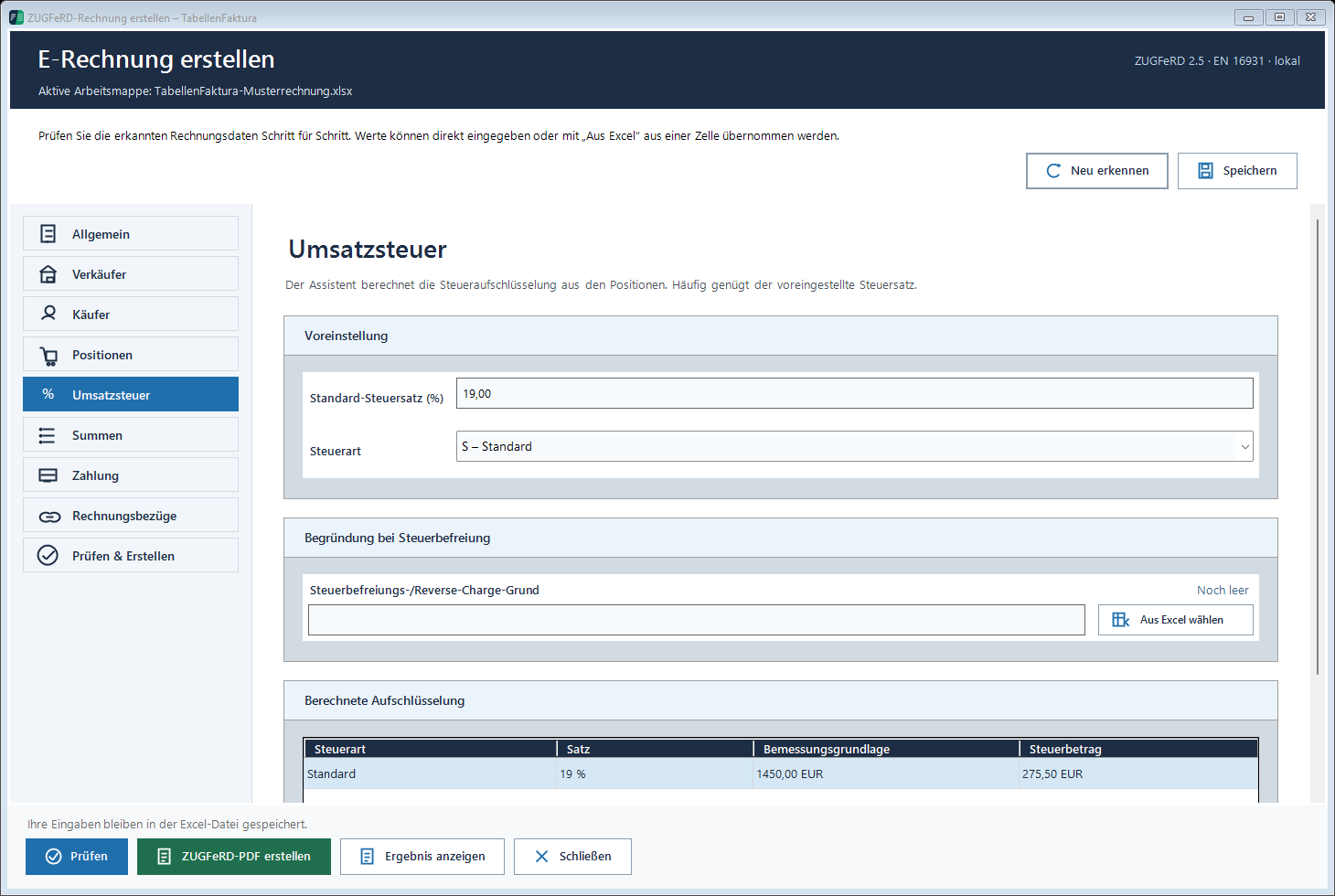Open the Steuerart dropdown
This screenshot has width=1335, height=896.
(x=854, y=446)
